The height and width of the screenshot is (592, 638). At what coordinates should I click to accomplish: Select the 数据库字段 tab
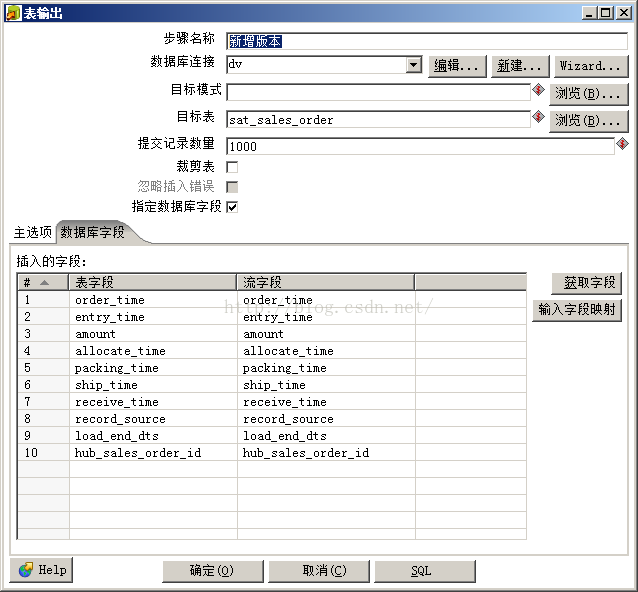click(x=93, y=232)
